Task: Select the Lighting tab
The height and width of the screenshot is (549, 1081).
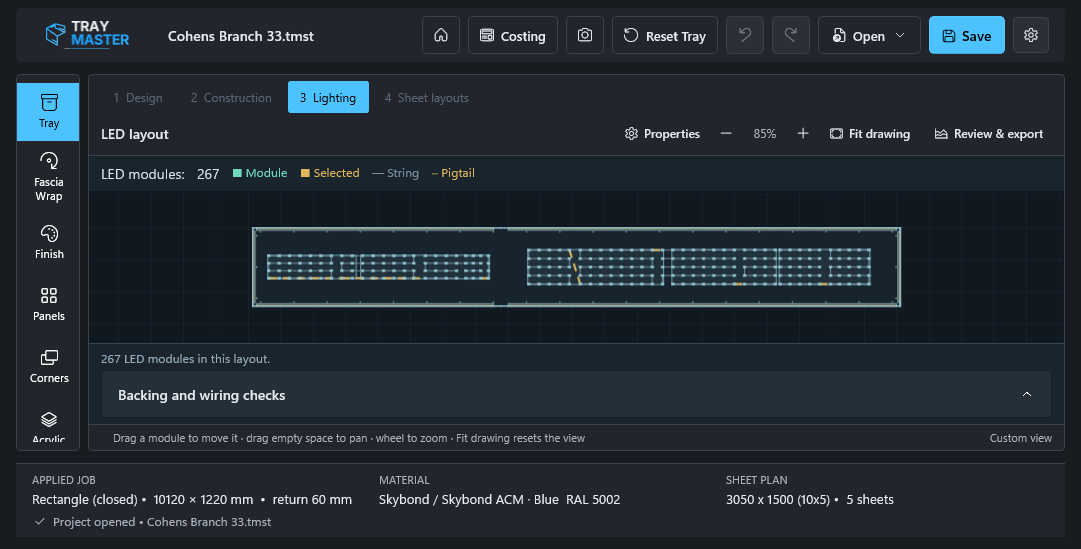Action: 328,97
